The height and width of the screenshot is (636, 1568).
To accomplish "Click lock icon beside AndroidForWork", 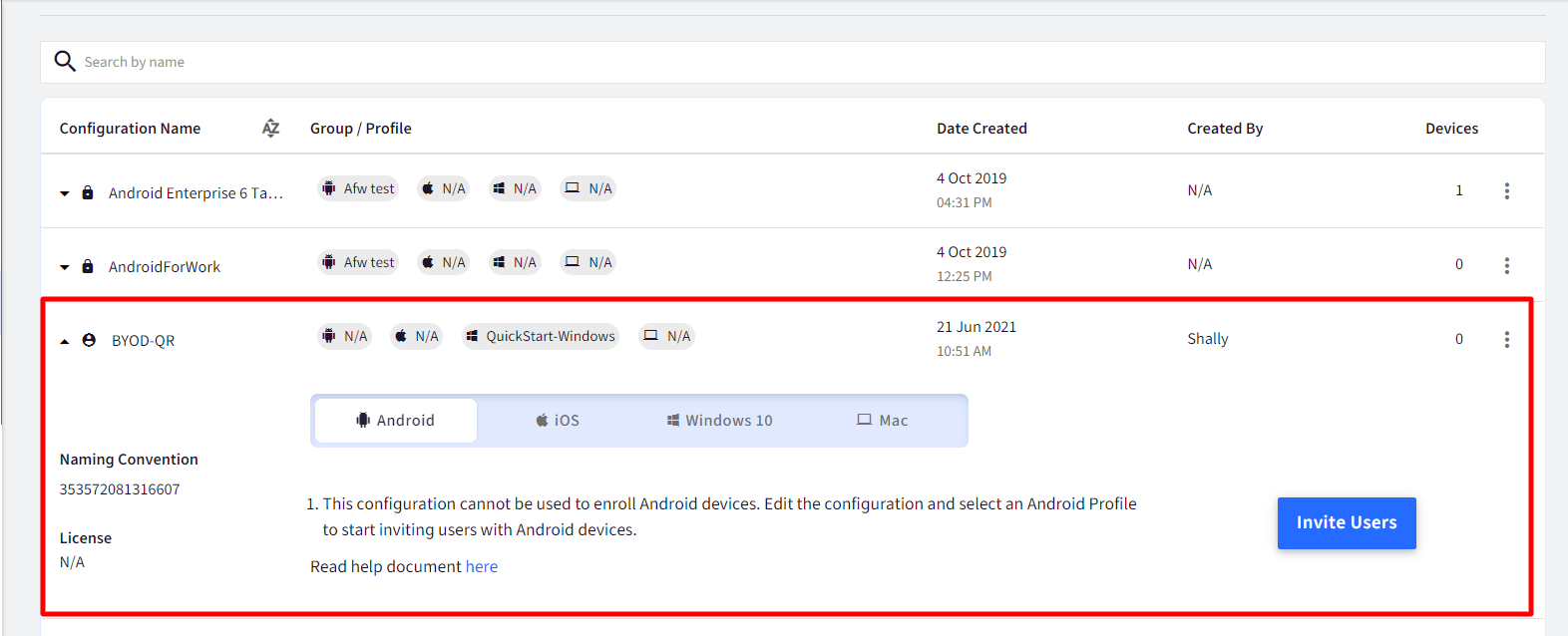I will pos(88,266).
